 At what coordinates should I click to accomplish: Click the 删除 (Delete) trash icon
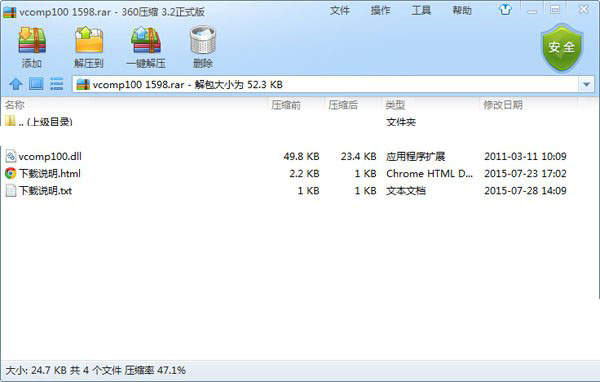203,40
